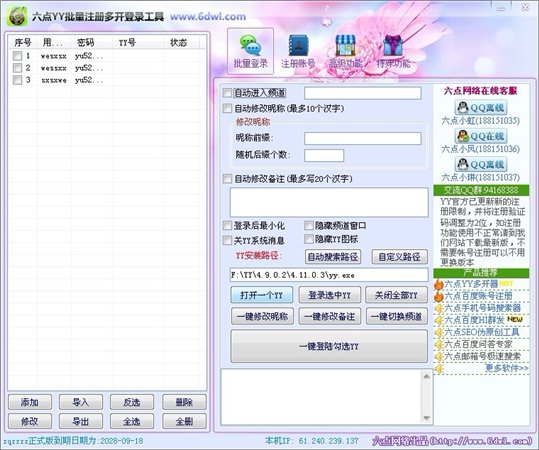Image resolution: width=539 pixels, height=450 pixels.
Task: Click log box scroll up arrow
Action: 427,376
